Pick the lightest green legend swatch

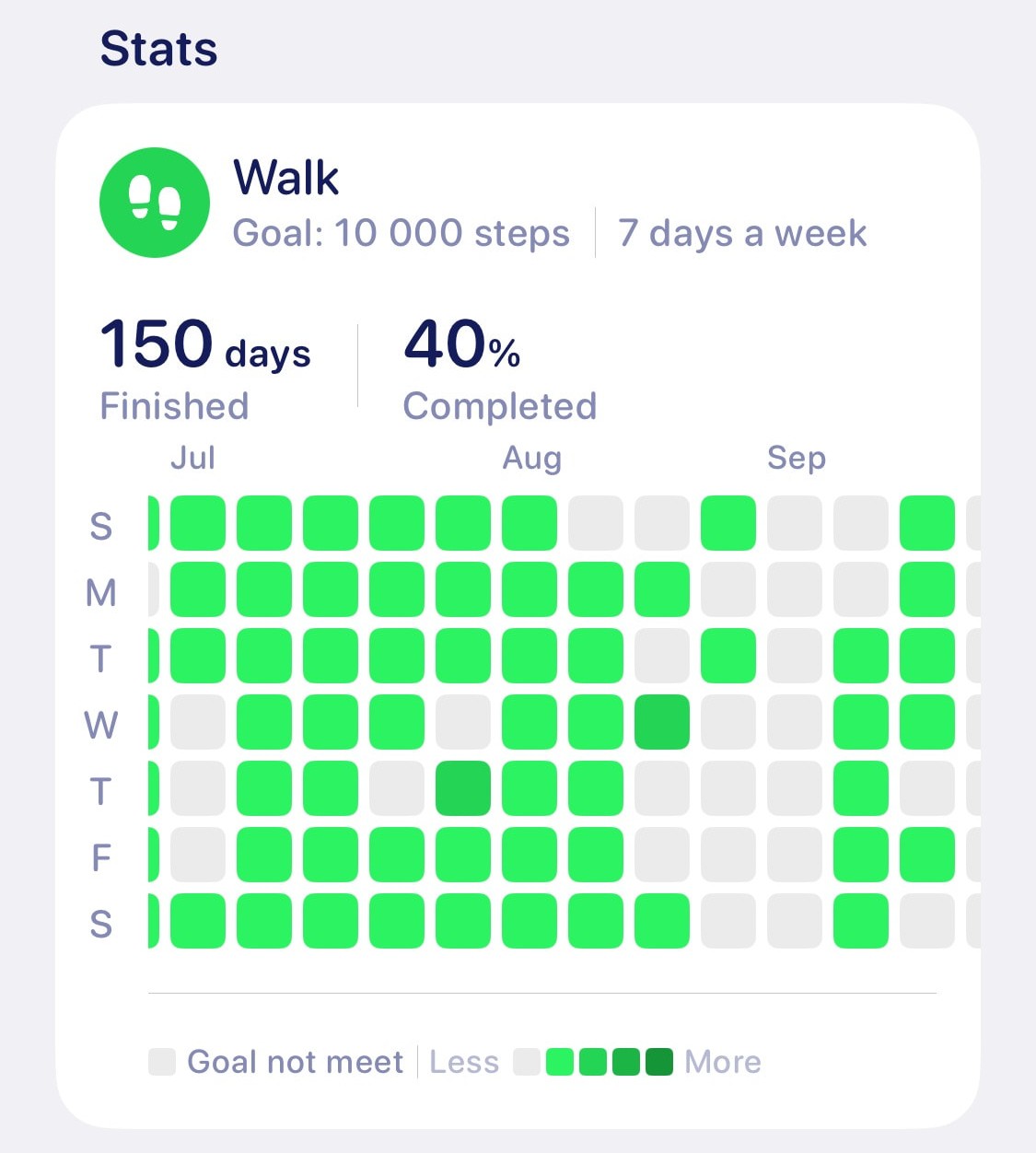[x=560, y=1062]
